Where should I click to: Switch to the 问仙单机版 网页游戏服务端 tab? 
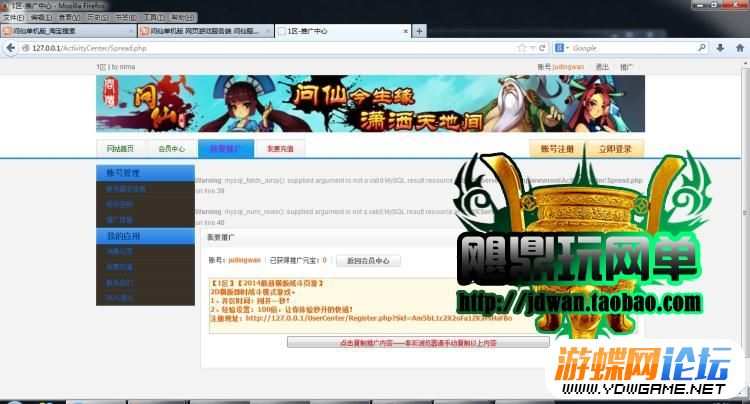(206, 31)
